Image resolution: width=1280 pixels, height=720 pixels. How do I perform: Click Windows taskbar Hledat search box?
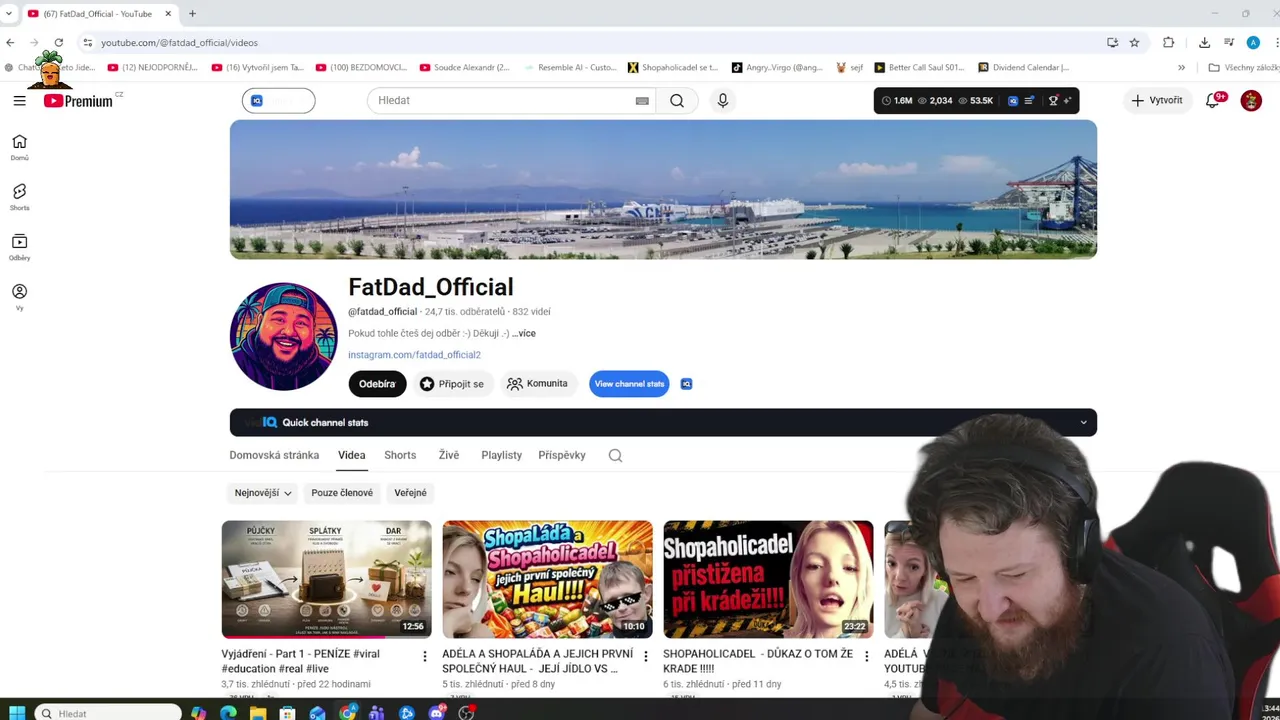(x=108, y=713)
